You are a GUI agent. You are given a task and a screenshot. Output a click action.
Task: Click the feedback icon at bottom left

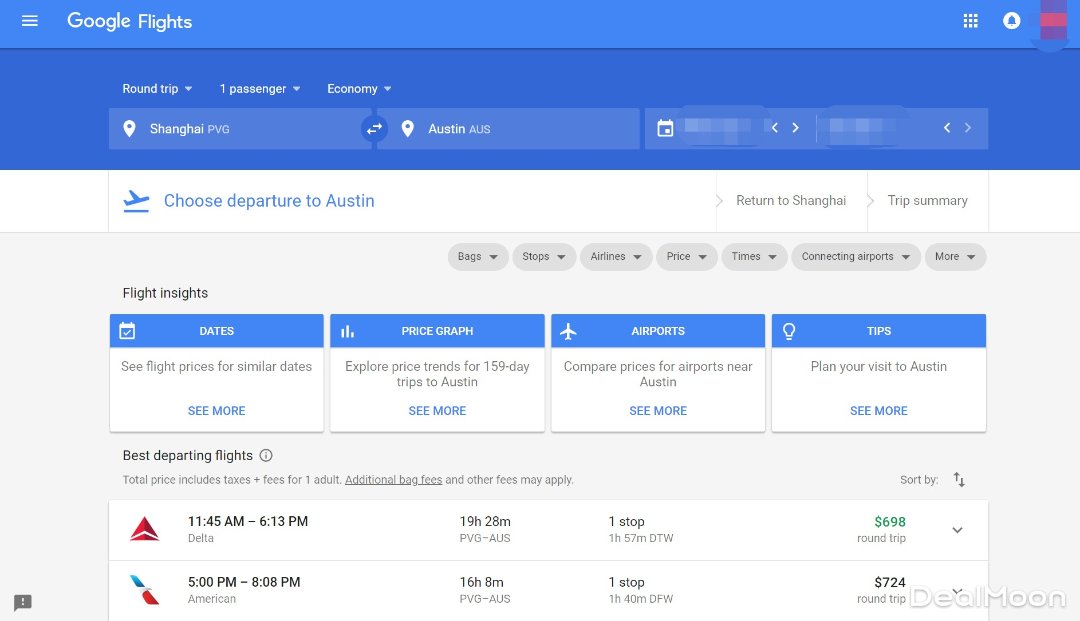[x=23, y=602]
